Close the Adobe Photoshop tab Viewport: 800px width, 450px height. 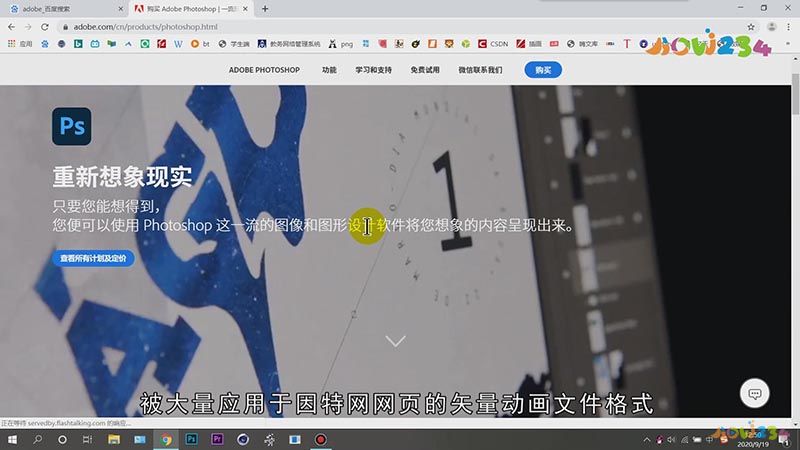(x=245, y=9)
